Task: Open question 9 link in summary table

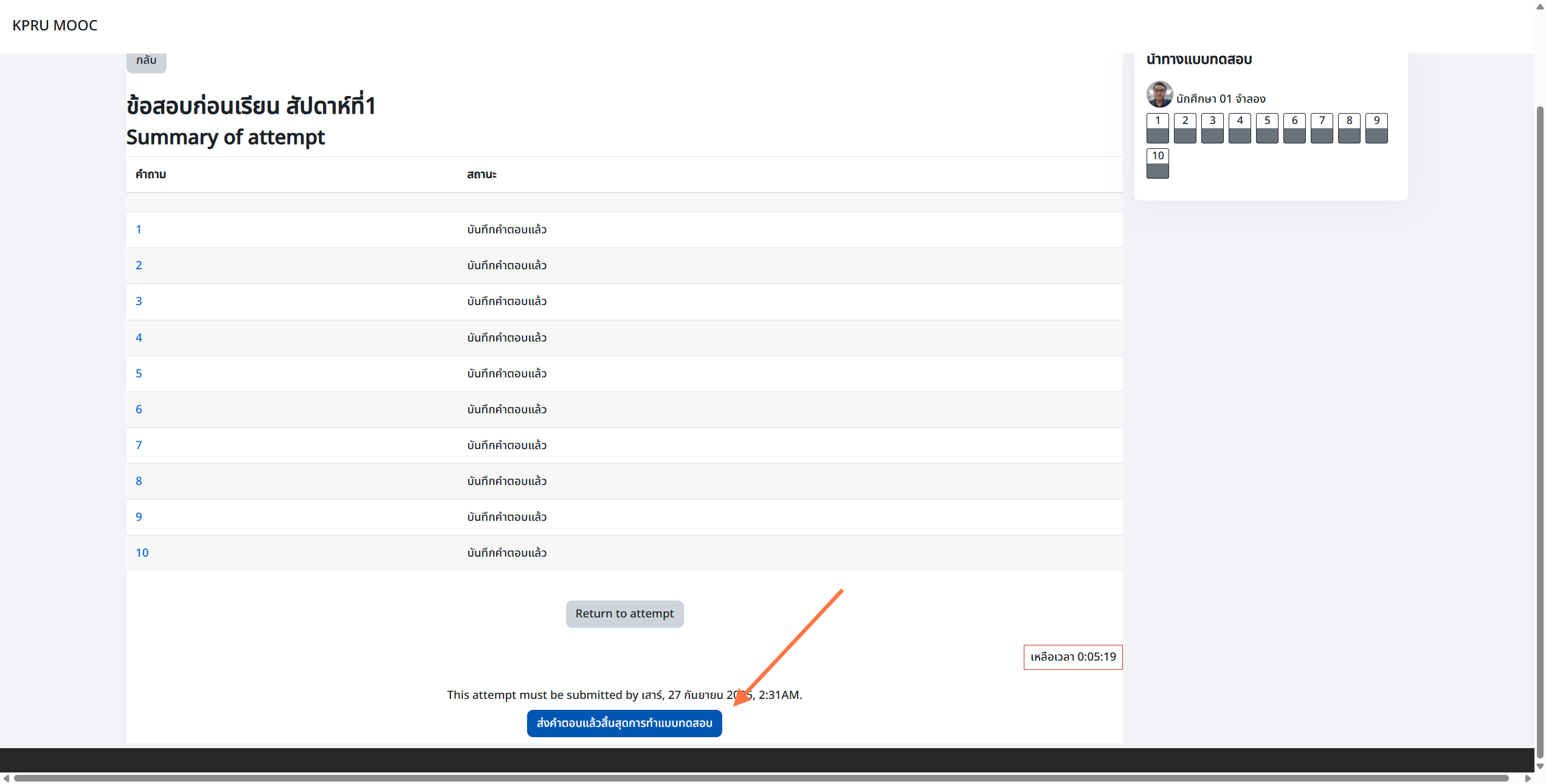Action: point(139,517)
